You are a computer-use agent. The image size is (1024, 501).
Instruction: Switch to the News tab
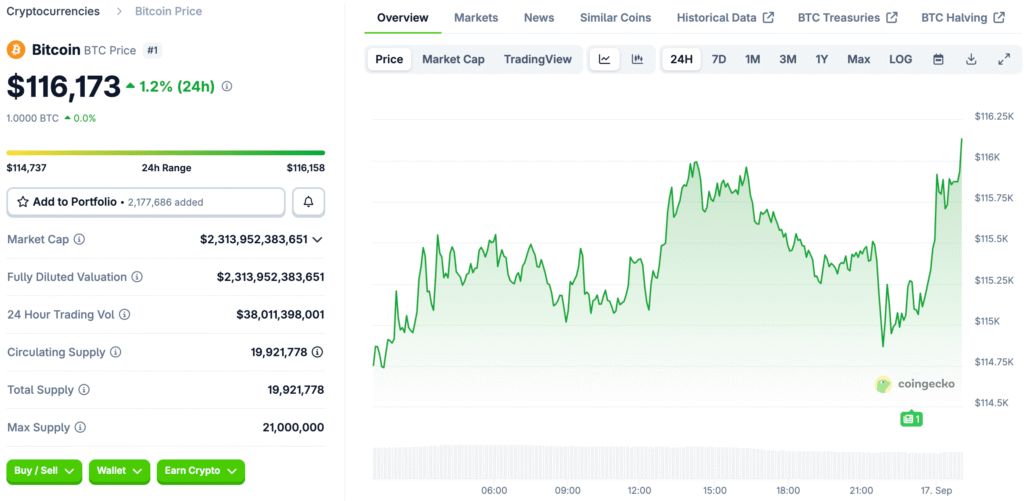[539, 18]
